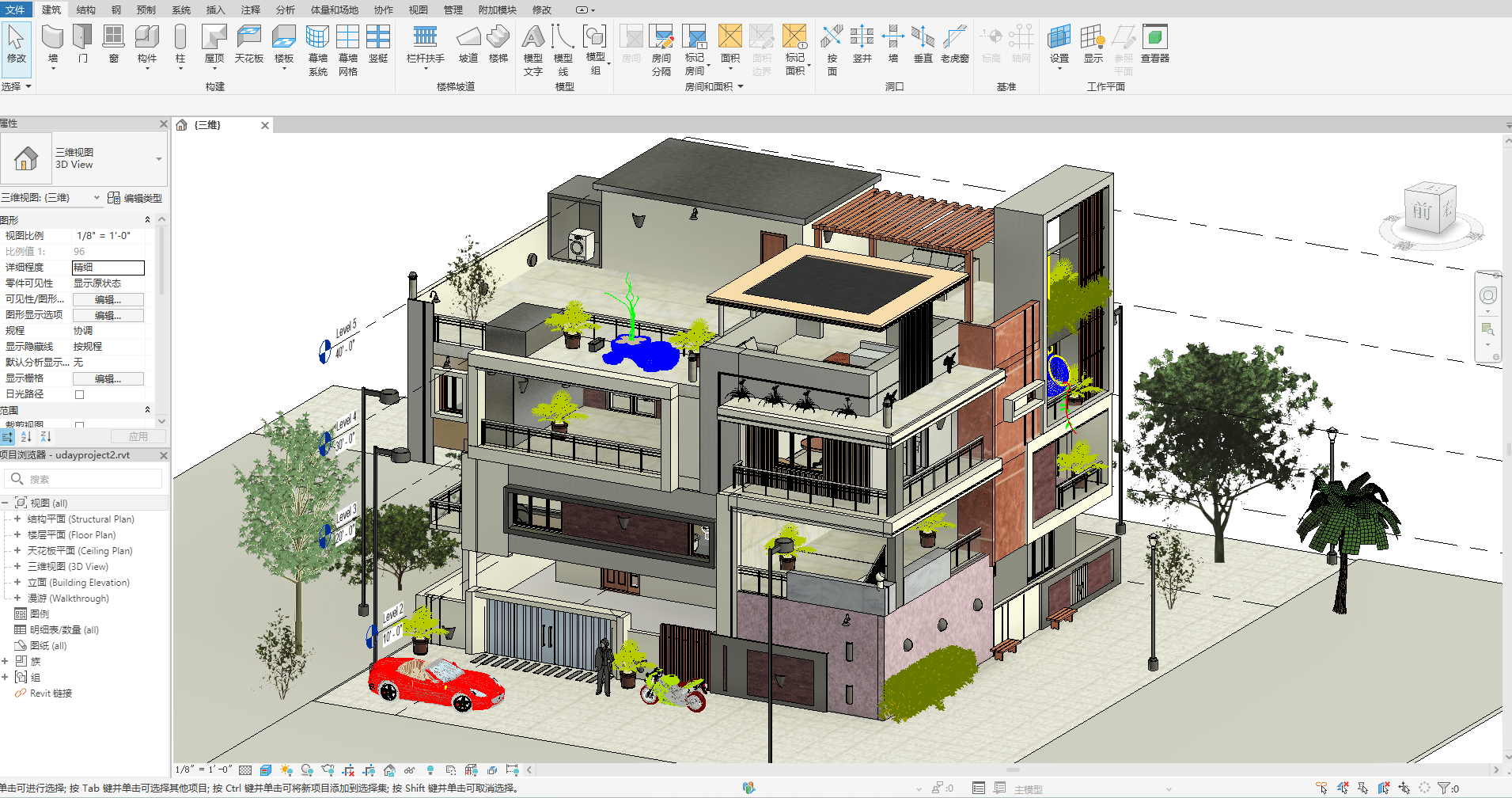Click the 屋顶 (Roof) tool icon
Screen dimensions: 1512x798
tap(214, 44)
